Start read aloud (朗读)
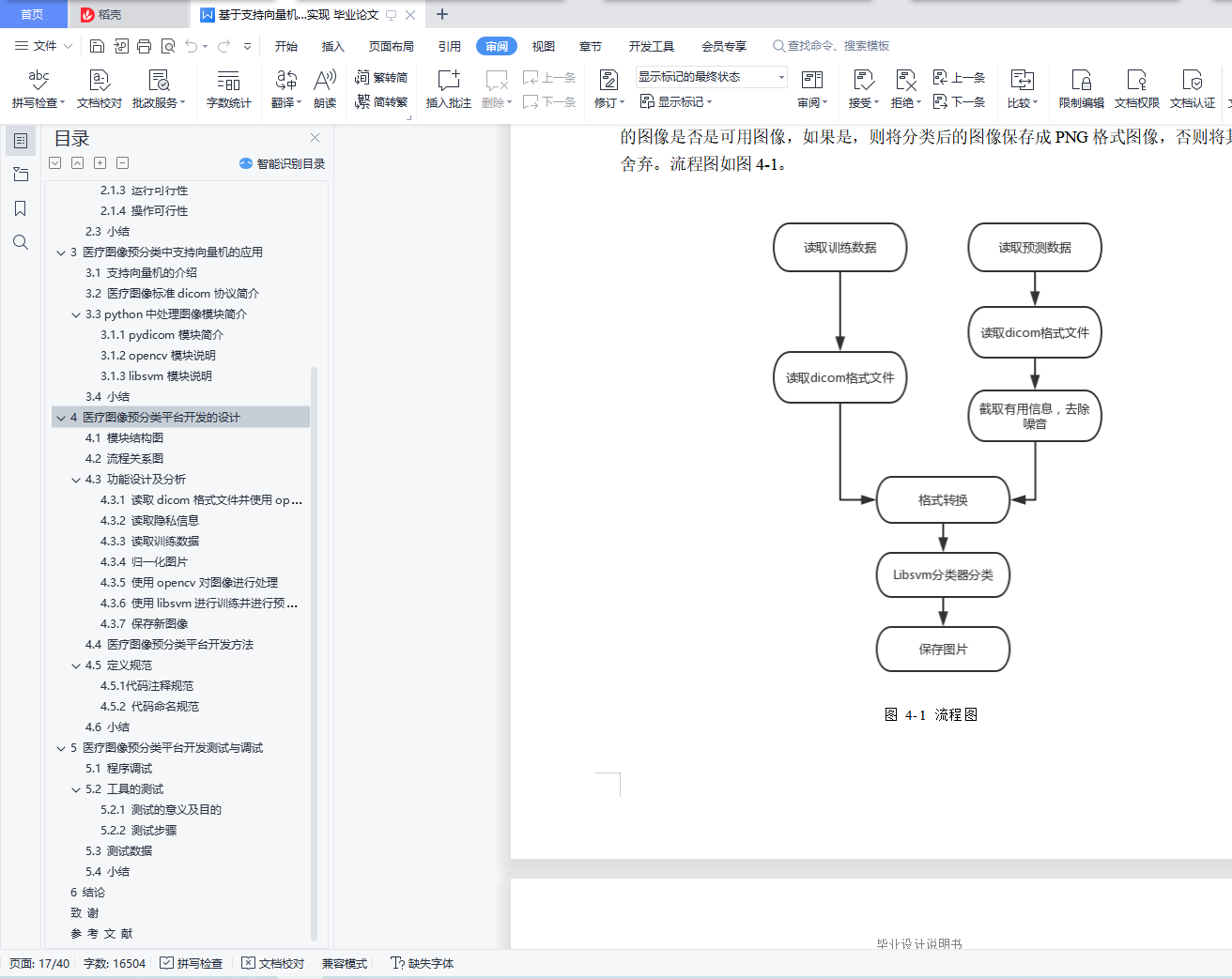 [325, 88]
